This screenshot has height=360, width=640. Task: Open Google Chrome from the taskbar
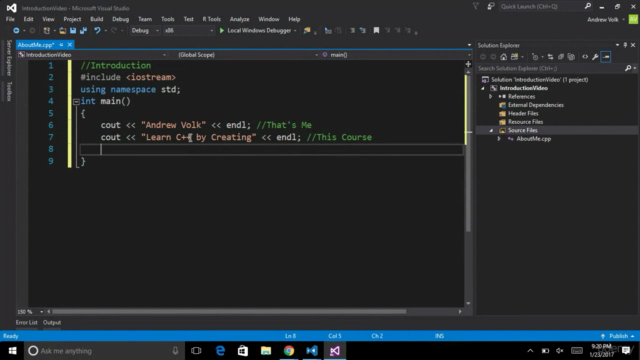(x=289, y=351)
